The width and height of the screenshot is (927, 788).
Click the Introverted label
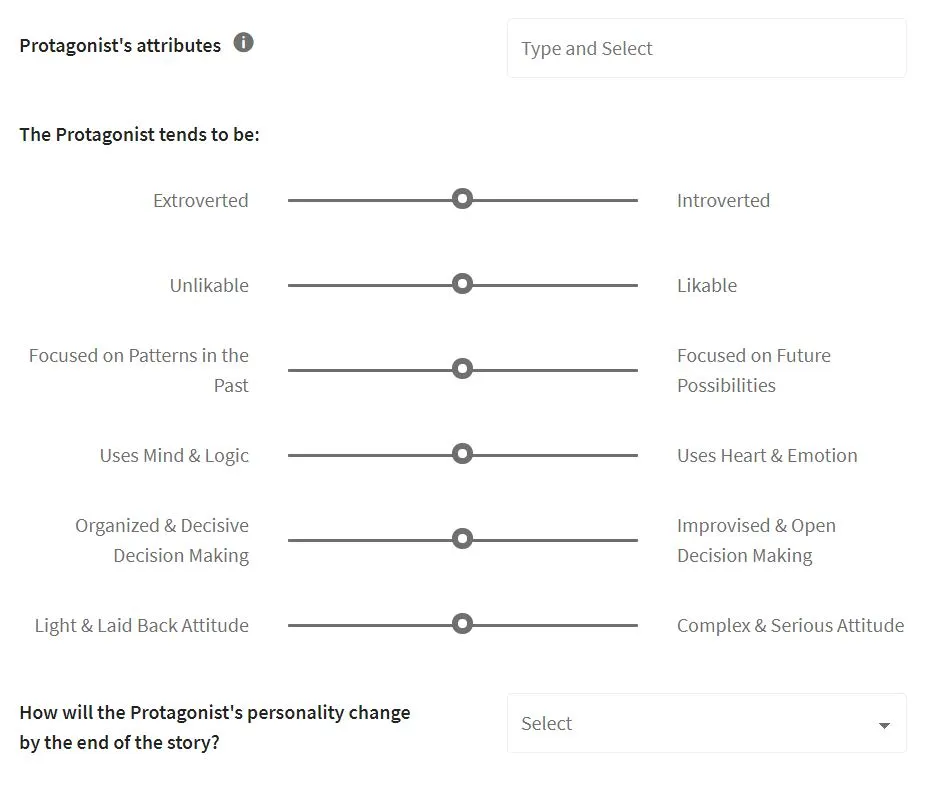pos(723,200)
